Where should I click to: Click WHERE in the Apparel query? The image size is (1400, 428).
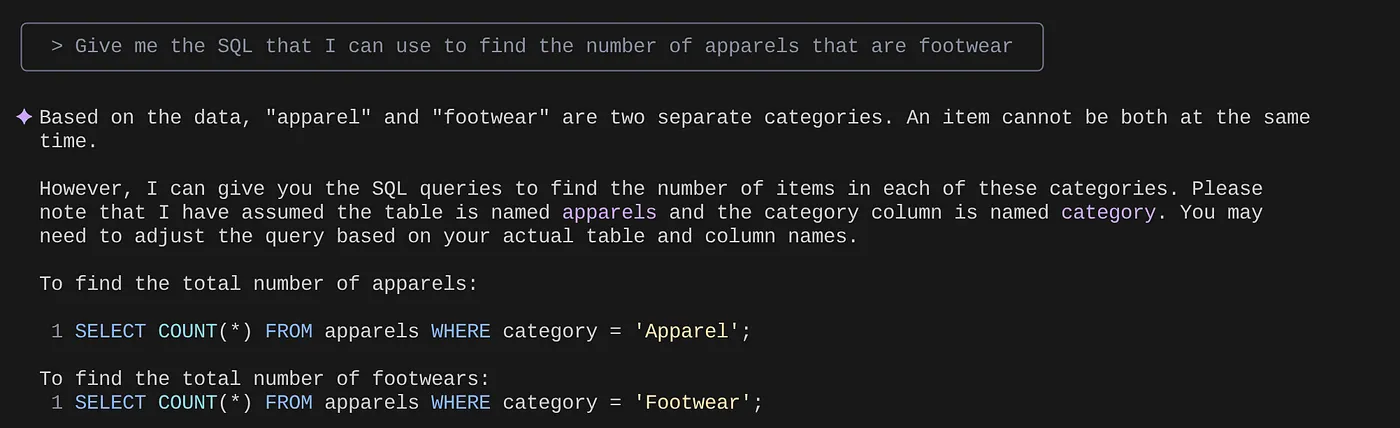pos(460,331)
